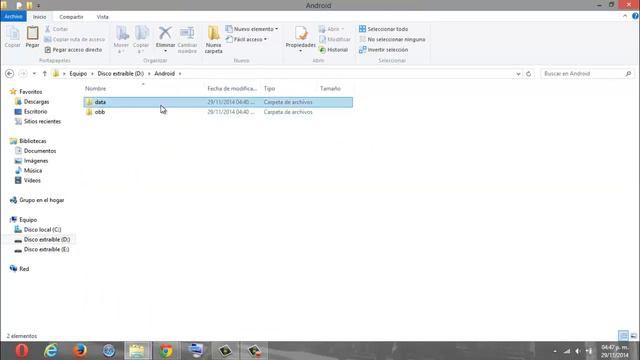Create a folder with Nueva carpeta
The height and width of the screenshot is (360, 640).
(x=213, y=39)
